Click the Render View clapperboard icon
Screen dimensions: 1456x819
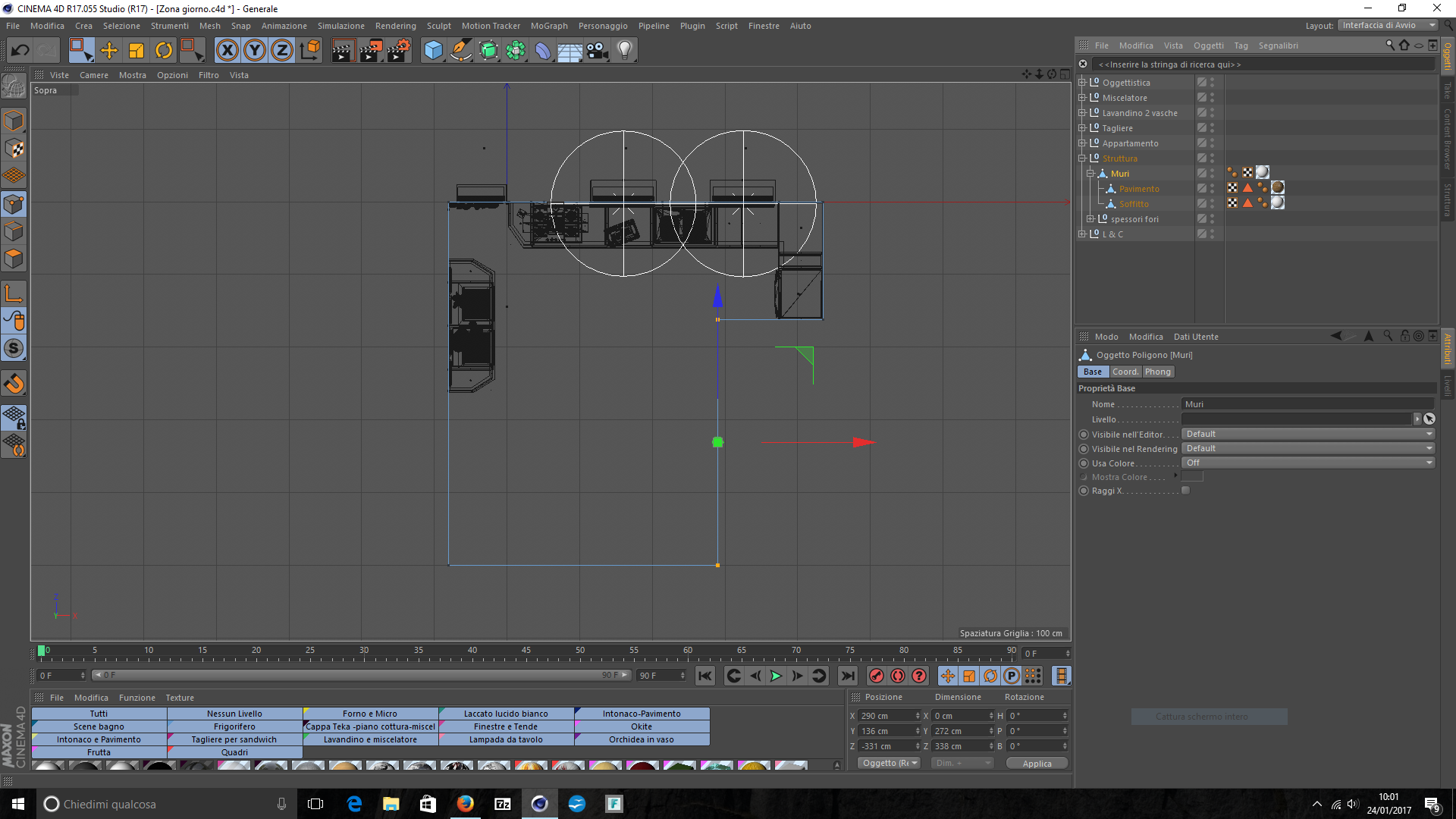point(343,51)
